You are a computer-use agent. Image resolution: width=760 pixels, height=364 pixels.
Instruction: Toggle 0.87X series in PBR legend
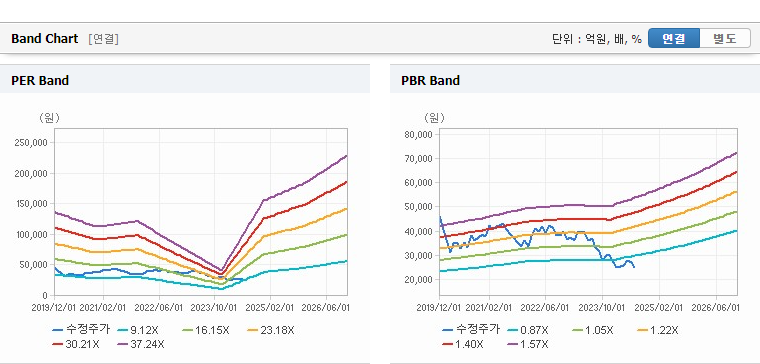pyautogui.click(x=527, y=330)
